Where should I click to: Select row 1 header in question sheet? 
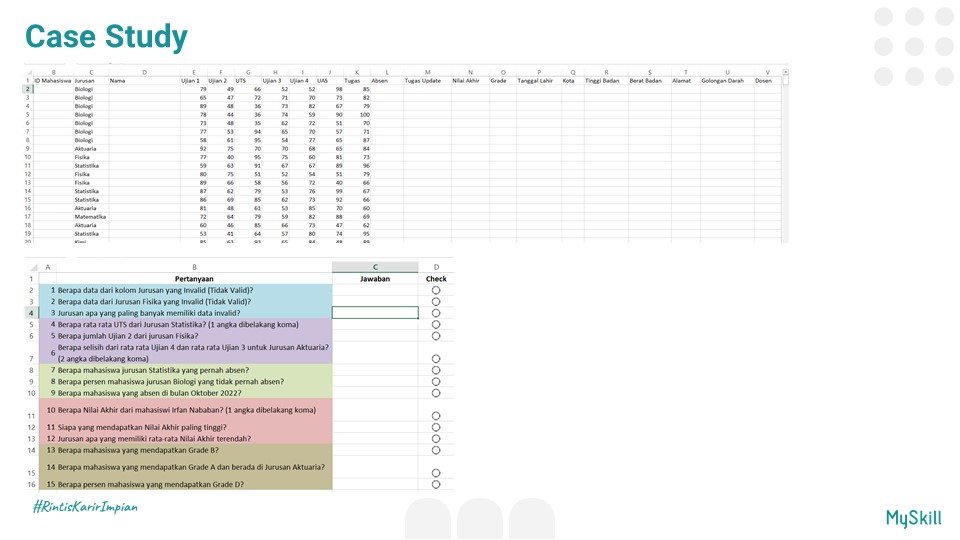(31, 279)
